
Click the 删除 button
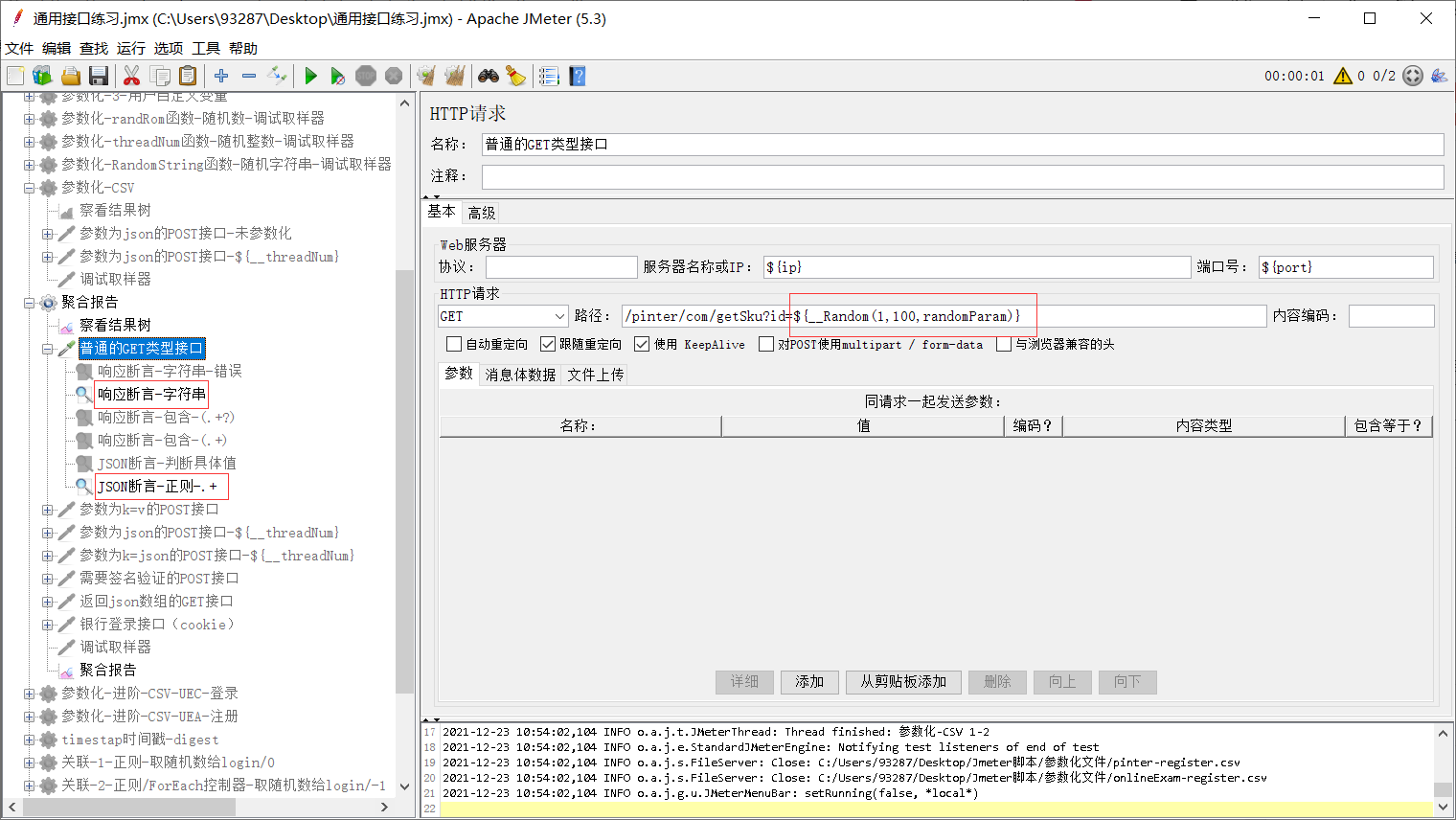point(997,682)
